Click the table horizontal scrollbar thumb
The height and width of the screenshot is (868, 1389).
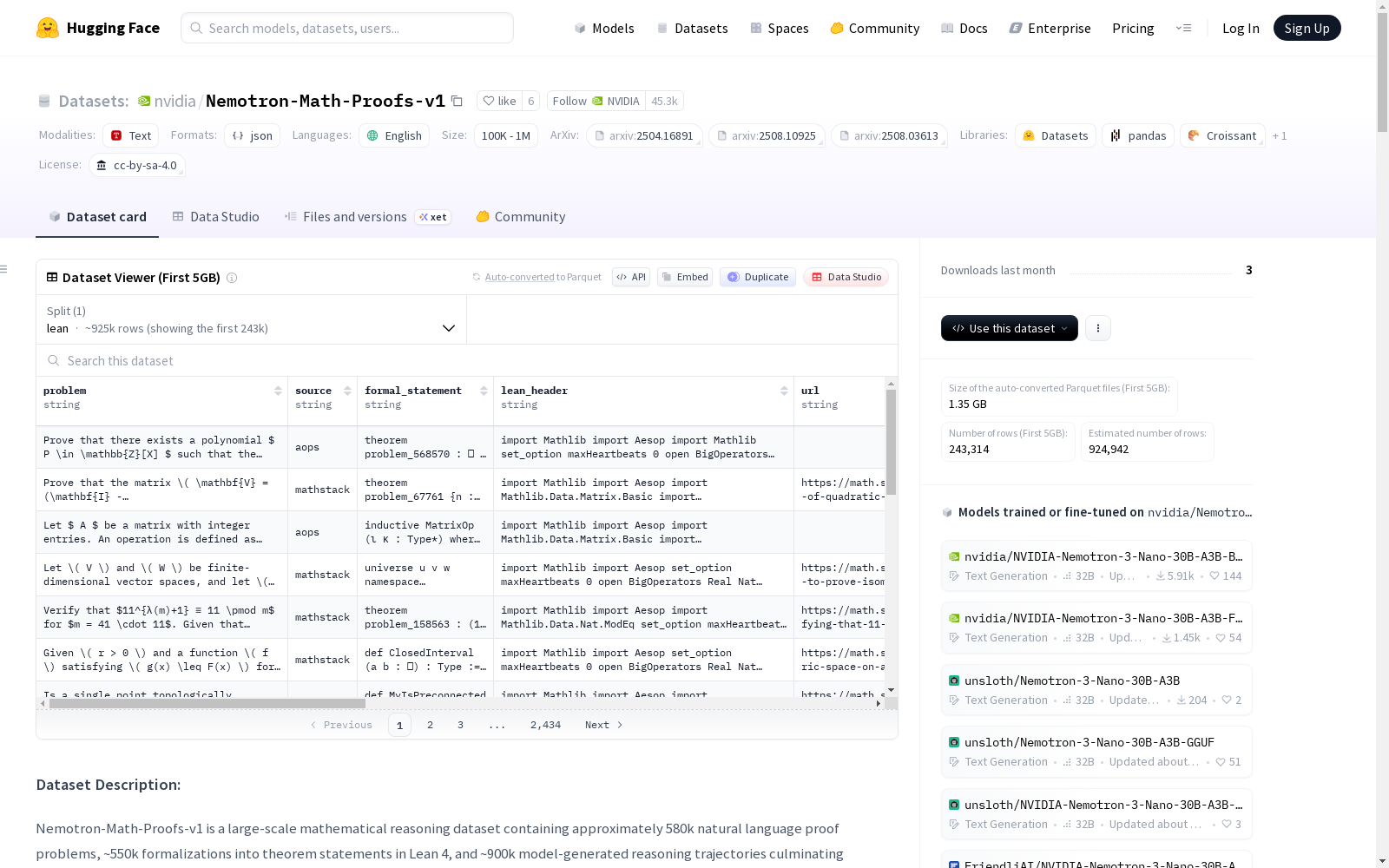[207, 704]
